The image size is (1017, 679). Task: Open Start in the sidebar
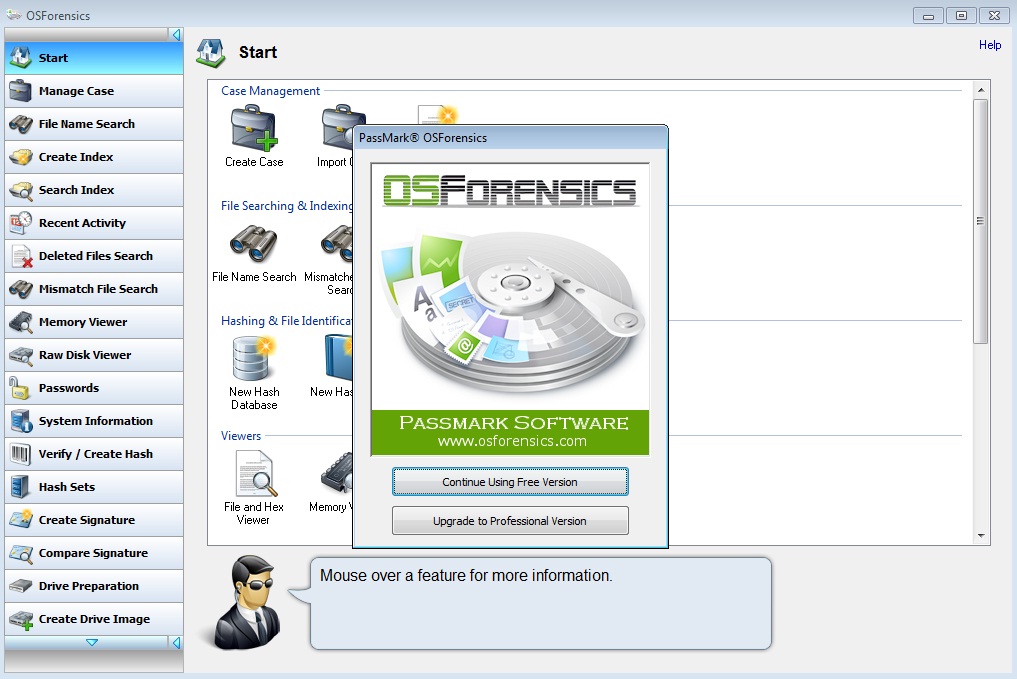94,58
